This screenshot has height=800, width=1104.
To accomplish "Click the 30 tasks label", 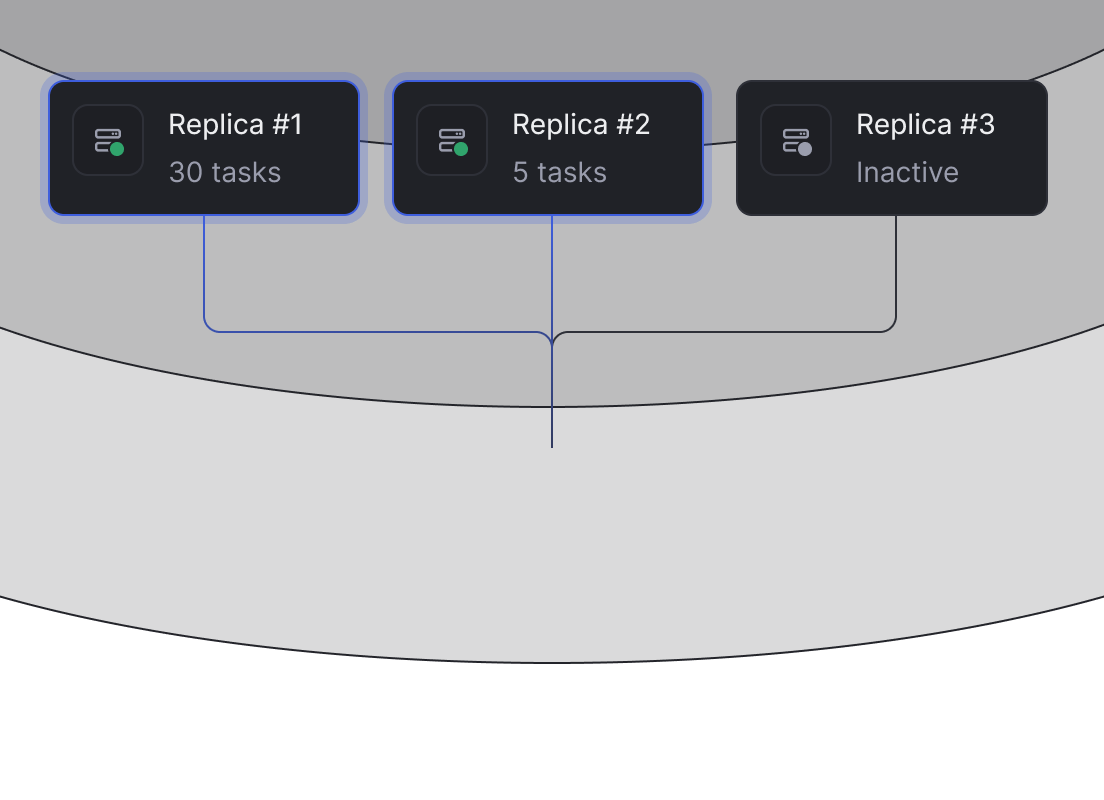I will coord(224,172).
